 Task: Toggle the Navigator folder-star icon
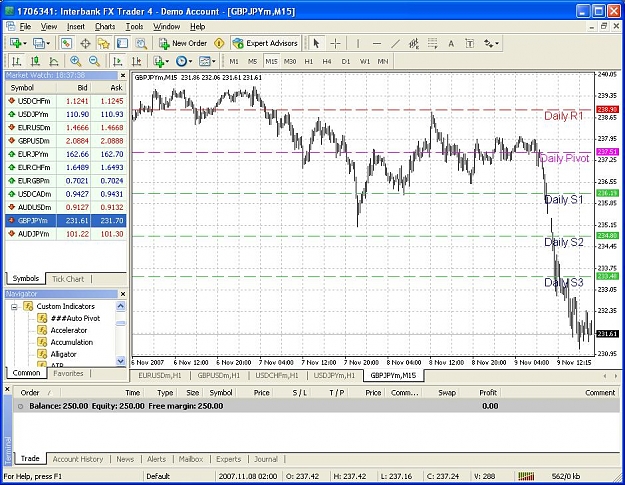coord(104,43)
